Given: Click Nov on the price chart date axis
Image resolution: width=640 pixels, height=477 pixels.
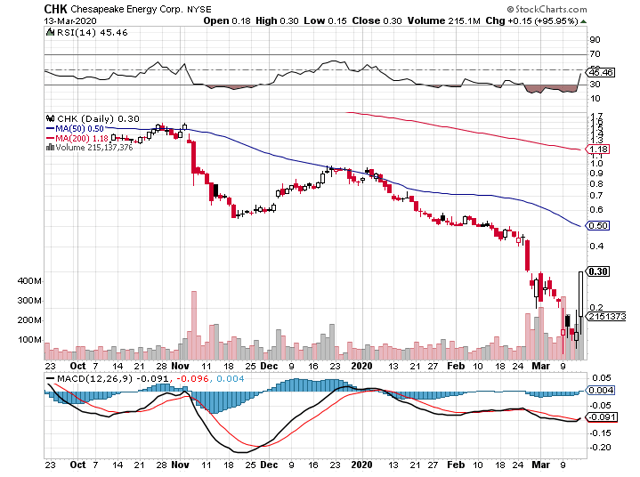Looking at the screenshot, I should point(180,366).
